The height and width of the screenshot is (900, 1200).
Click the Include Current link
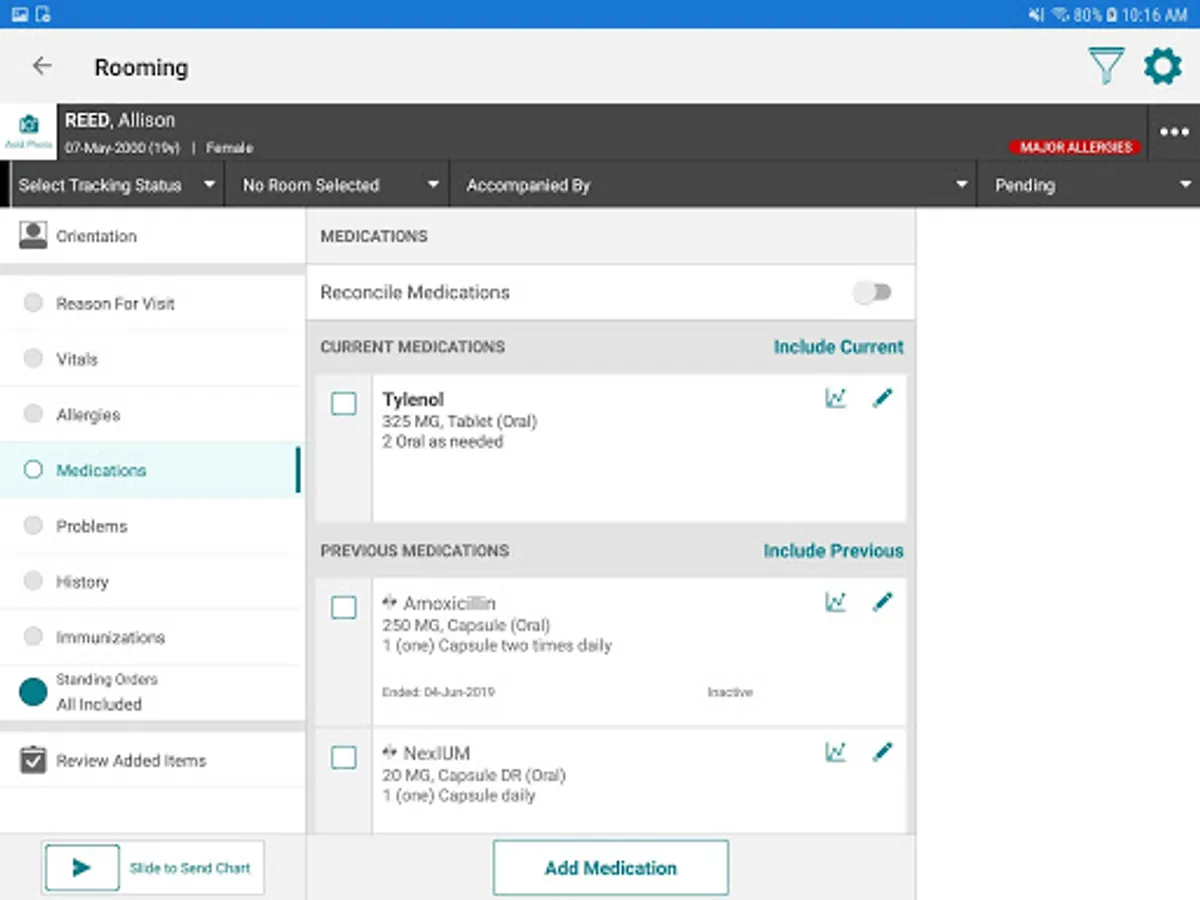pyautogui.click(x=838, y=347)
